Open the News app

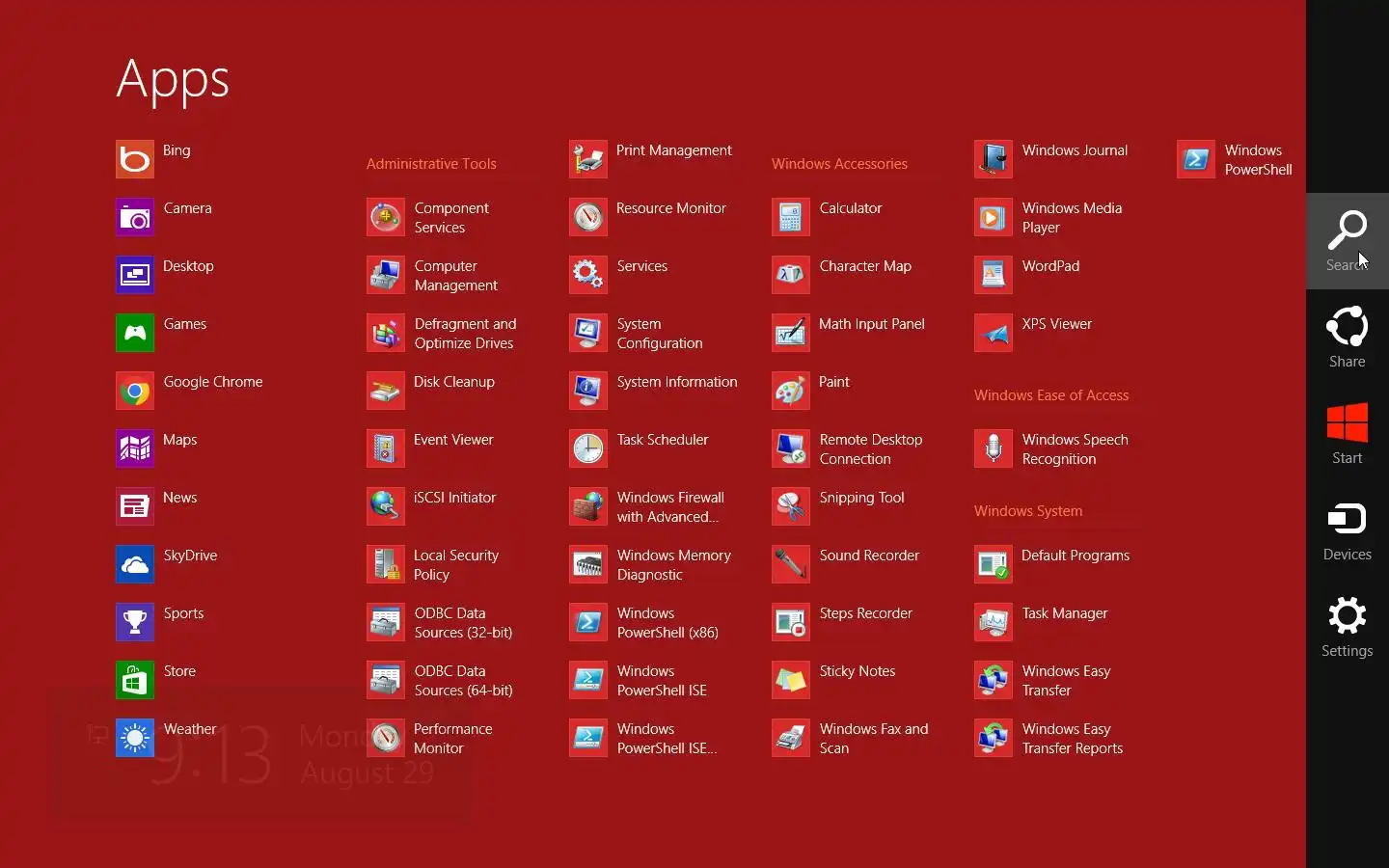point(135,506)
